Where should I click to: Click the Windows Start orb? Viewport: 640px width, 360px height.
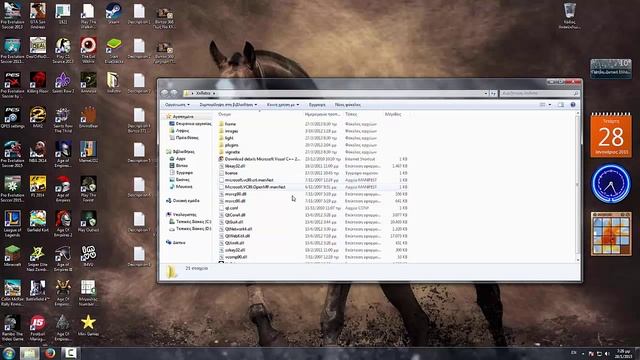8,353
